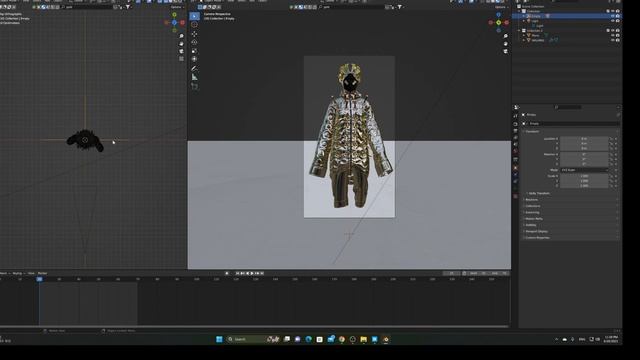Collapse Collection in outliner tree

(520, 11)
